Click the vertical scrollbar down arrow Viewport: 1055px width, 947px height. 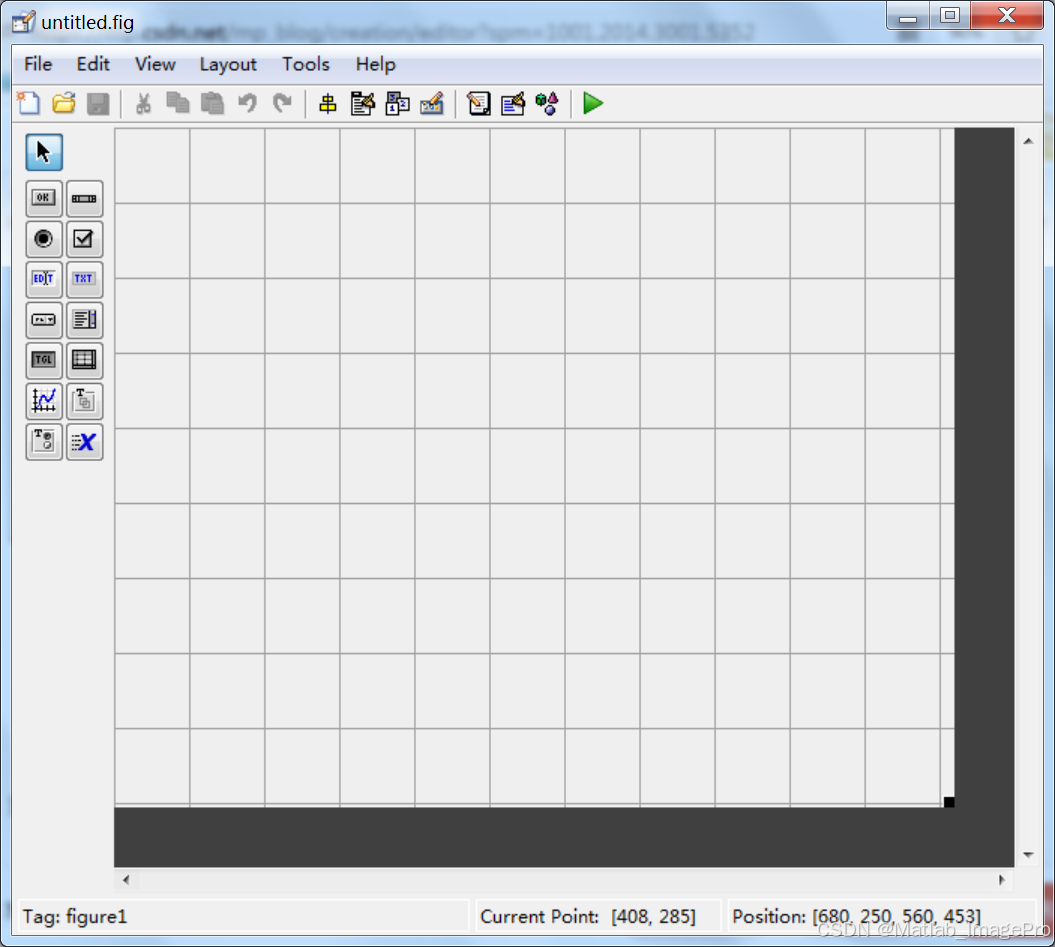coord(1028,855)
